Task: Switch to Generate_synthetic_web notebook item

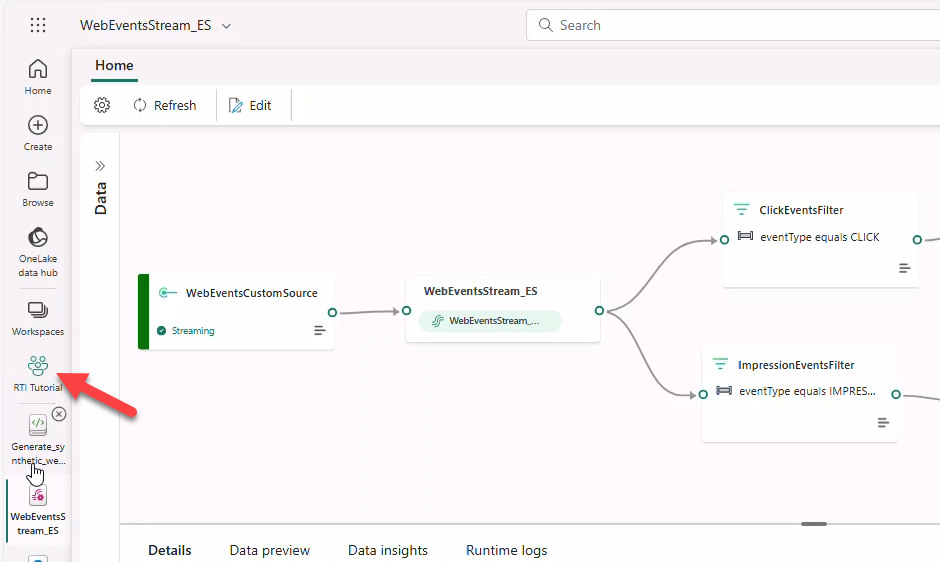Action: coord(38,439)
